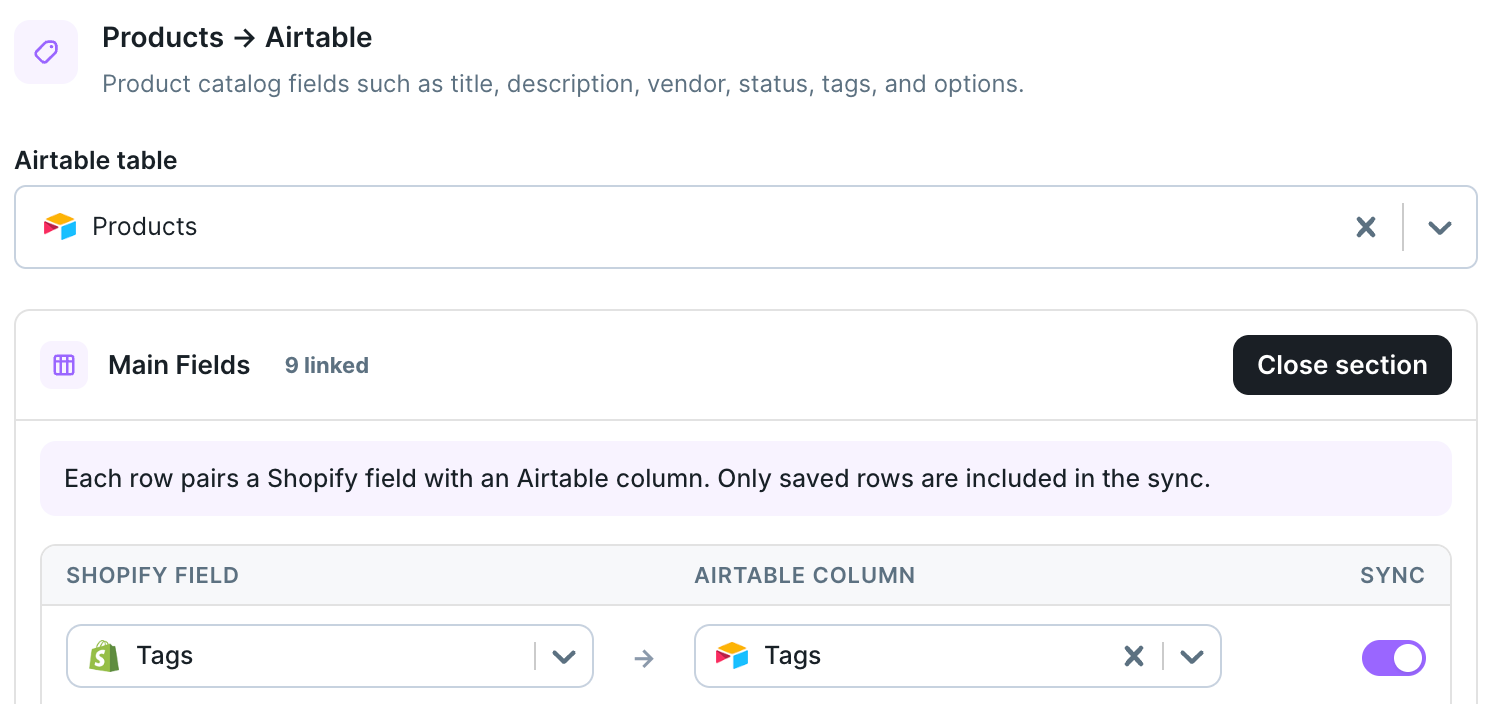Click the Close section button
Viewport: 1490px width, 704px height.
pyautogui.click(x=1342, y=365)
